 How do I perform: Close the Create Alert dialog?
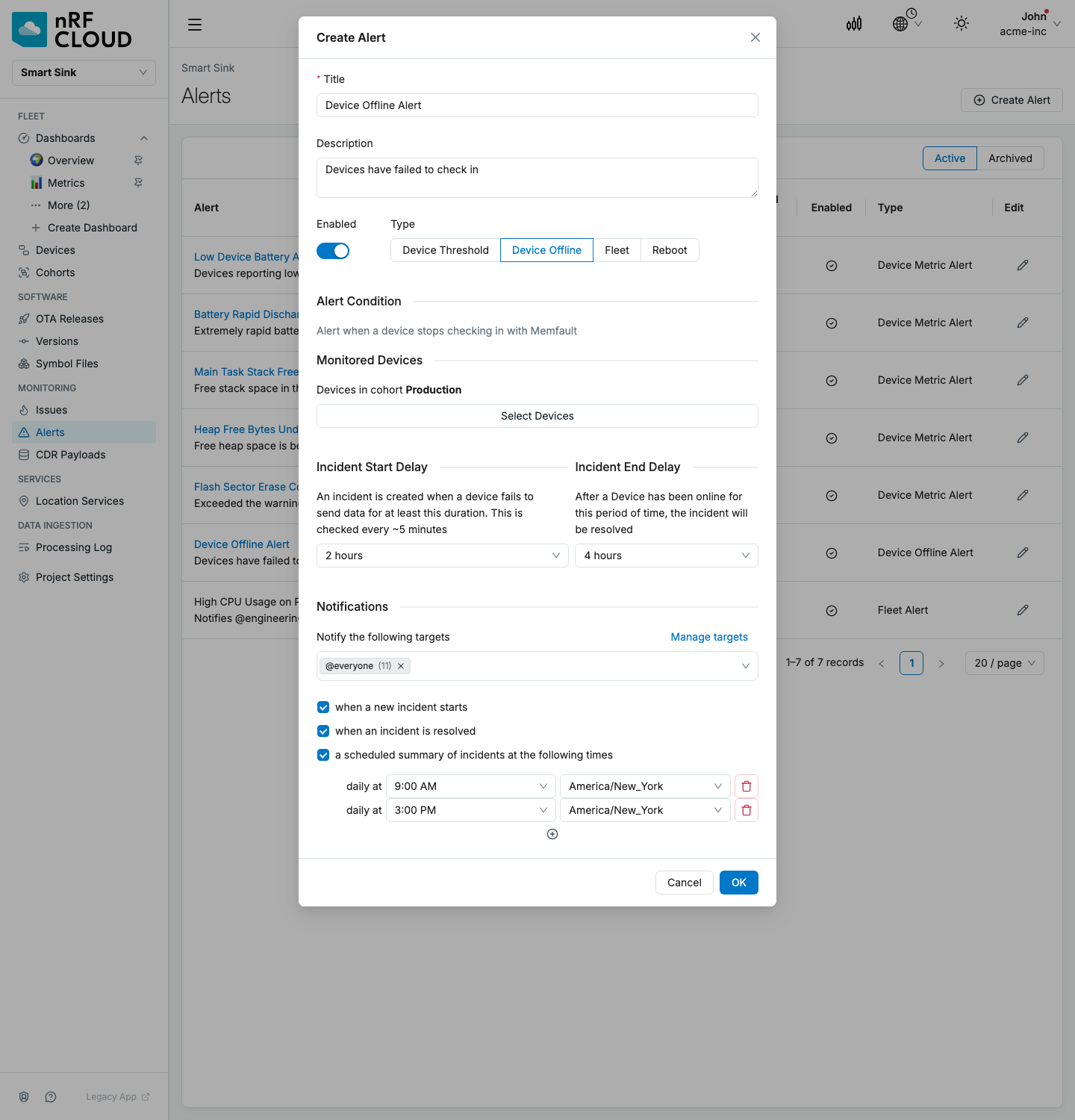(755, 37)
